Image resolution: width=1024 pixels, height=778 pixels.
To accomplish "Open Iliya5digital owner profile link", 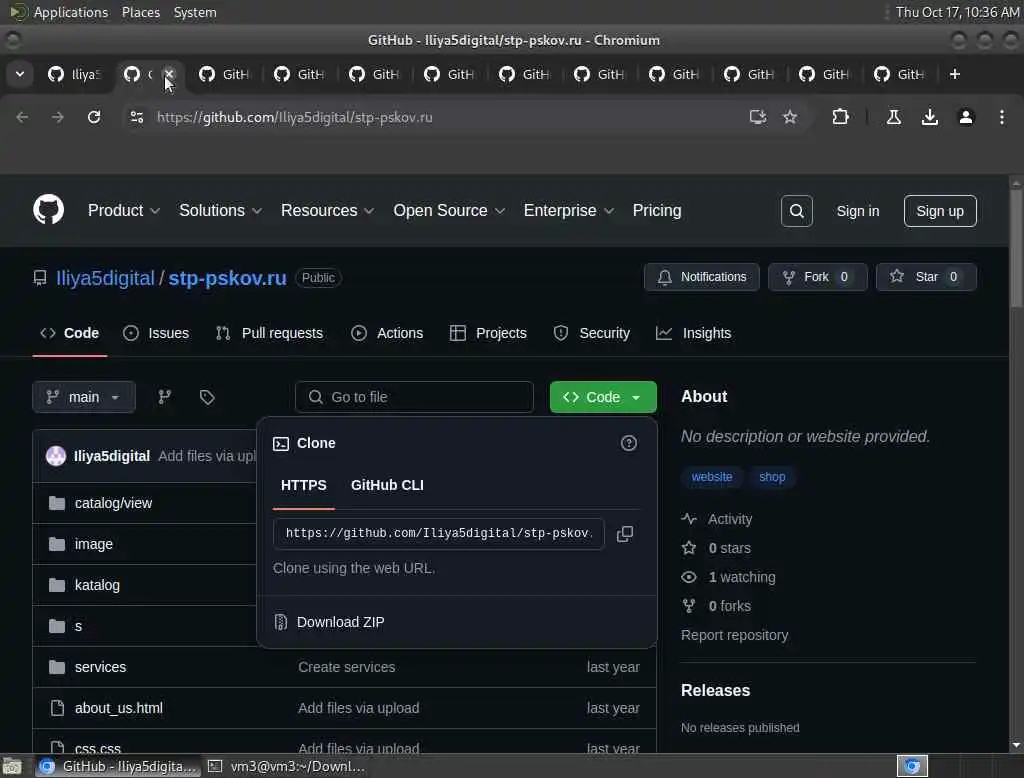I will click(105, 278).
